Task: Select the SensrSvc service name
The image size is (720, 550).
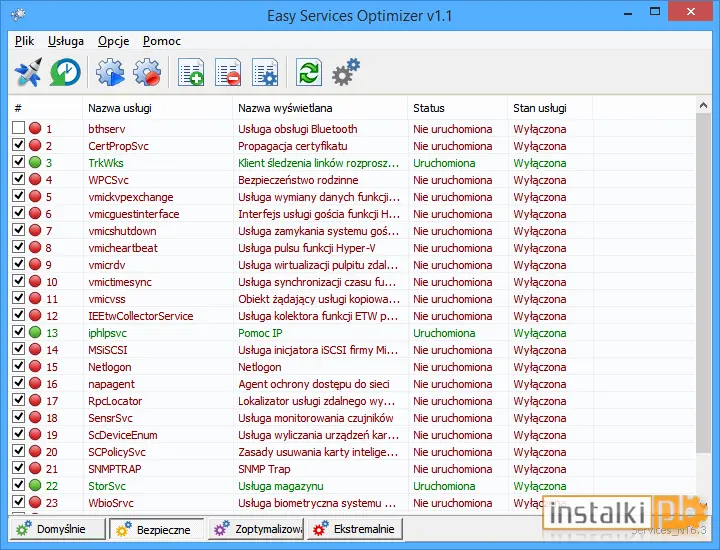Action: [110, 418]
